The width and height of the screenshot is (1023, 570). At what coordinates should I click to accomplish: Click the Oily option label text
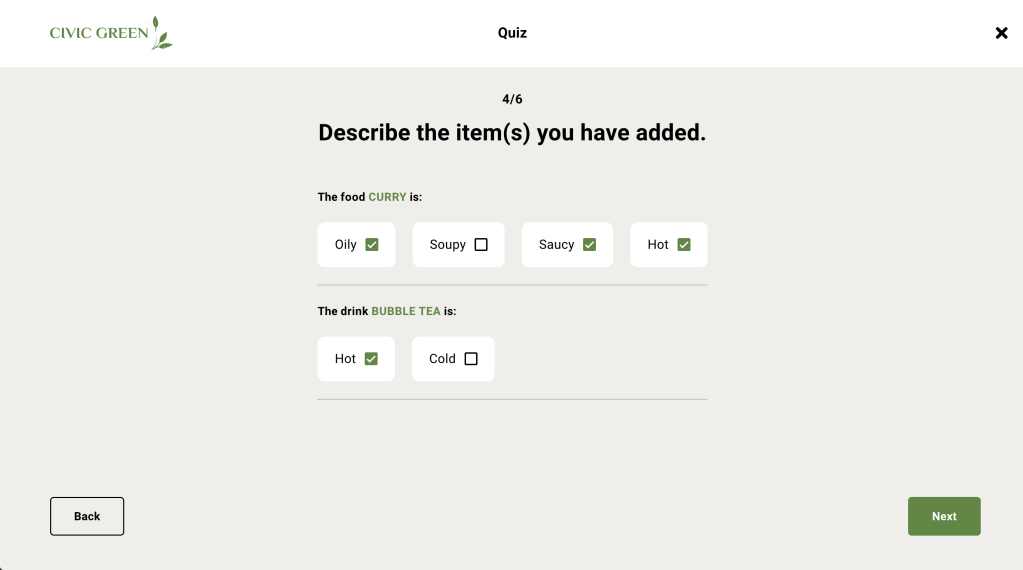click(x=346, y=245)
